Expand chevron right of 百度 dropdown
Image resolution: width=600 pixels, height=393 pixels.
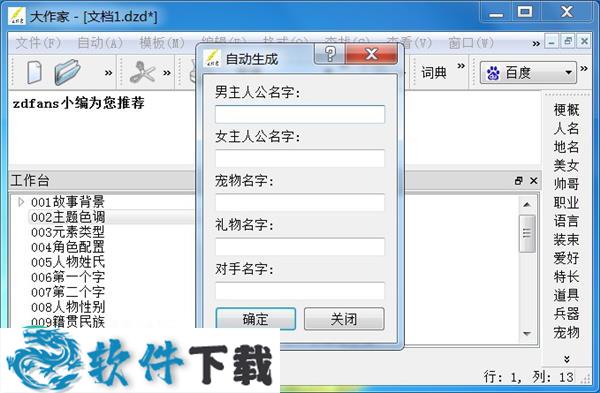[584, 68]
